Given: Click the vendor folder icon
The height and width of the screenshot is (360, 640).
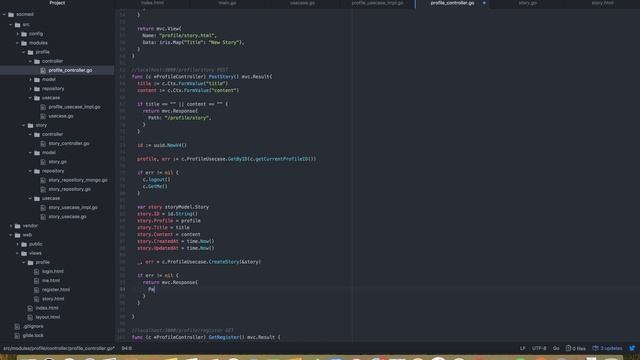Looking at the screenshot, I should [x=18, y=226].
